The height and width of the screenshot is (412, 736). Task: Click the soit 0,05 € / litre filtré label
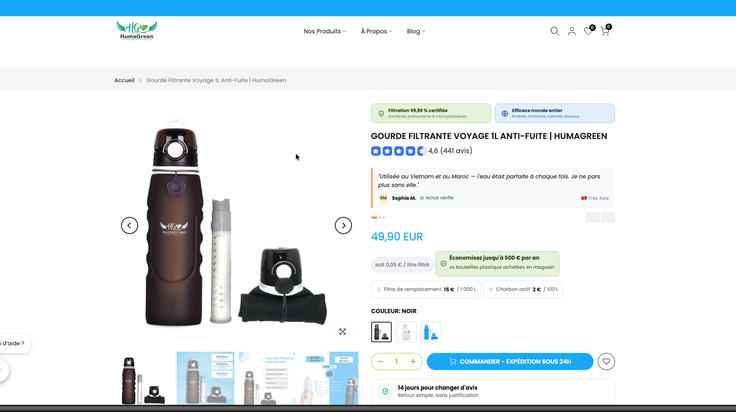[x=402, y=265]
